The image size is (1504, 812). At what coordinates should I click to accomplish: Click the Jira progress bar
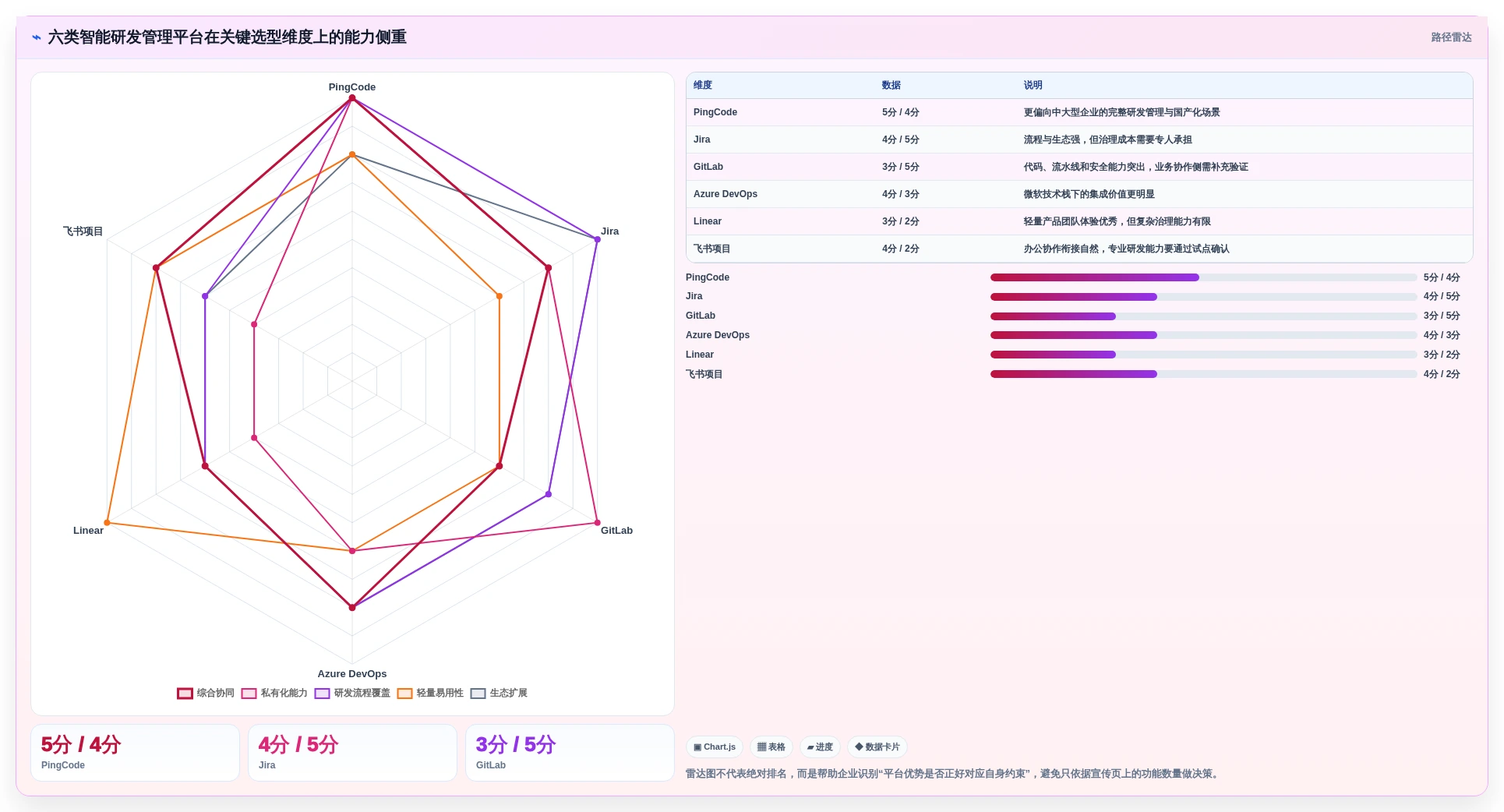coord(1203,297)
